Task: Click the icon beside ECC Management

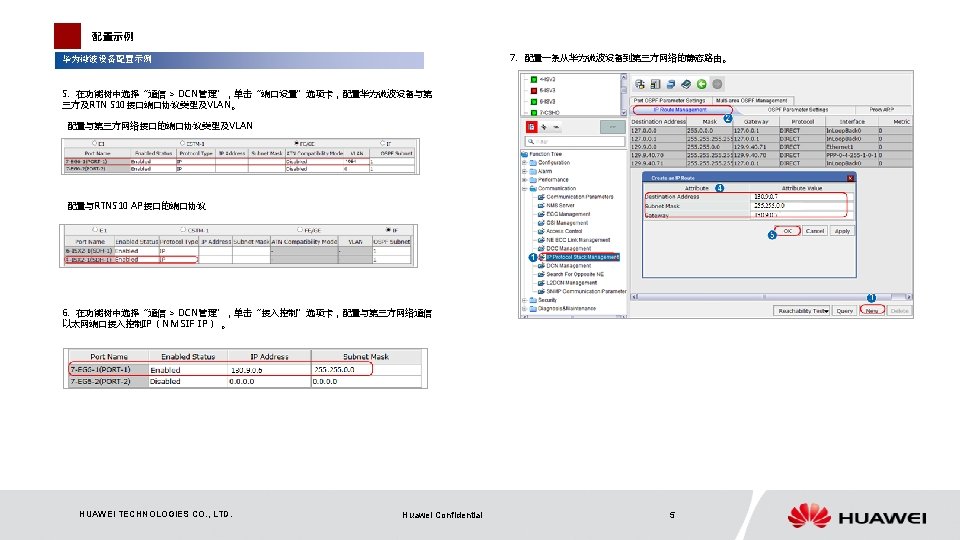Action: [541, 214]
